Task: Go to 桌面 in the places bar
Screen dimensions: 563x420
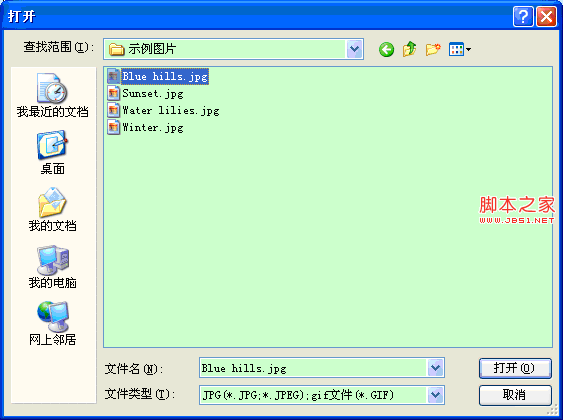Action: pos(52,153)
